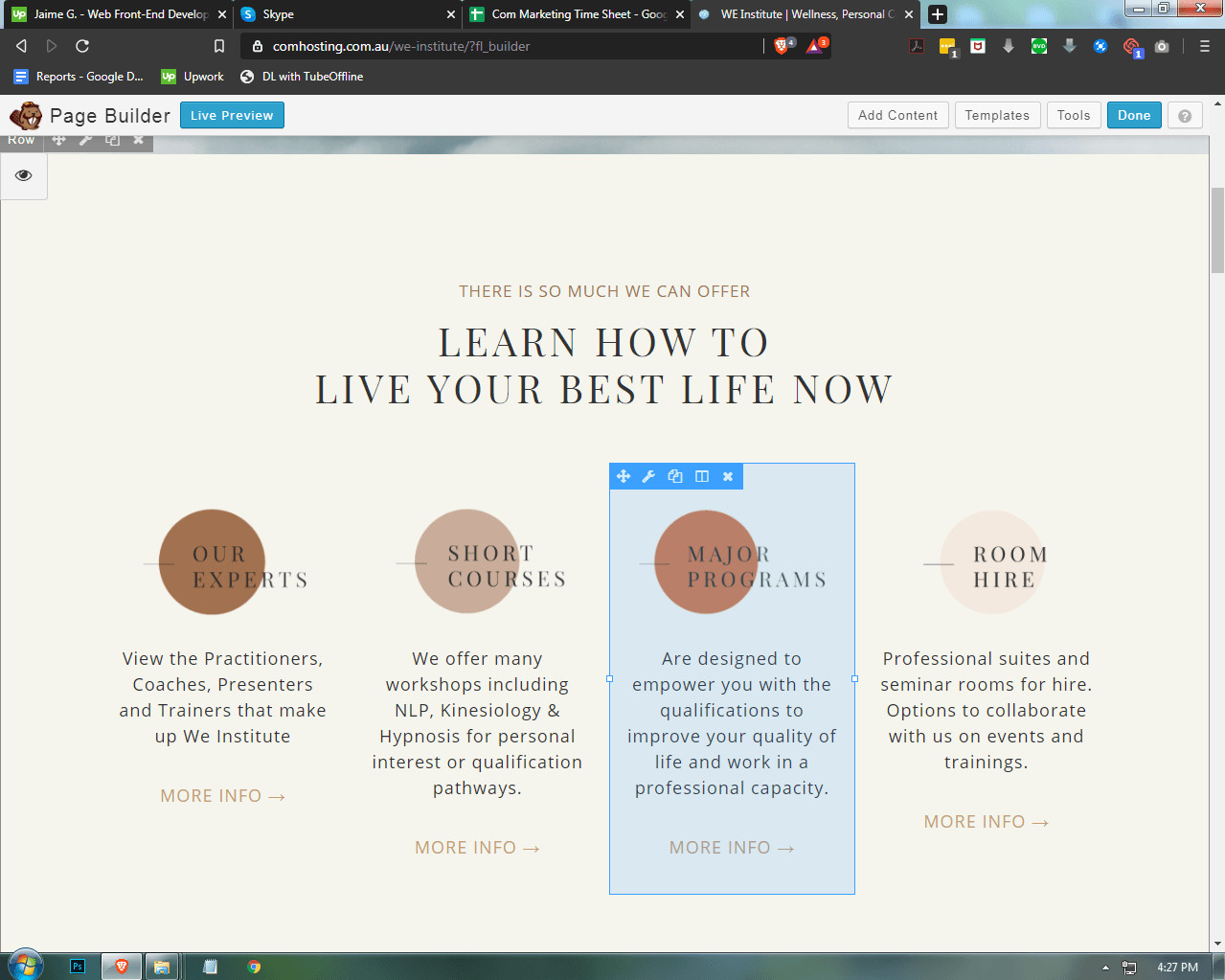The image size is (1225, 980).
Task: Click the scrollbar down arrow
Action: (x=1217, y=945)
